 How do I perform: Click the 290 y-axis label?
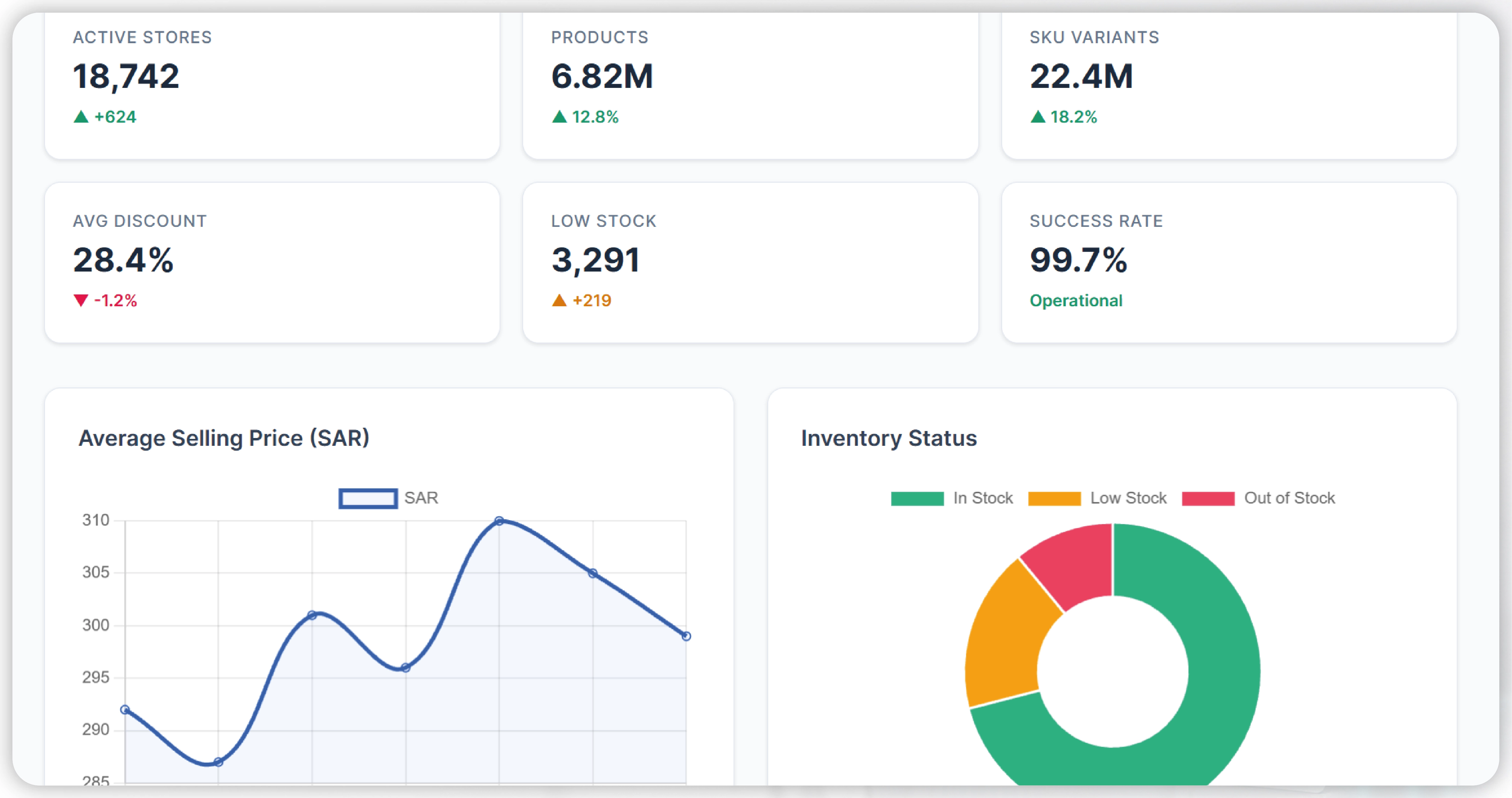pyautogui.click(x=96, y=730)
